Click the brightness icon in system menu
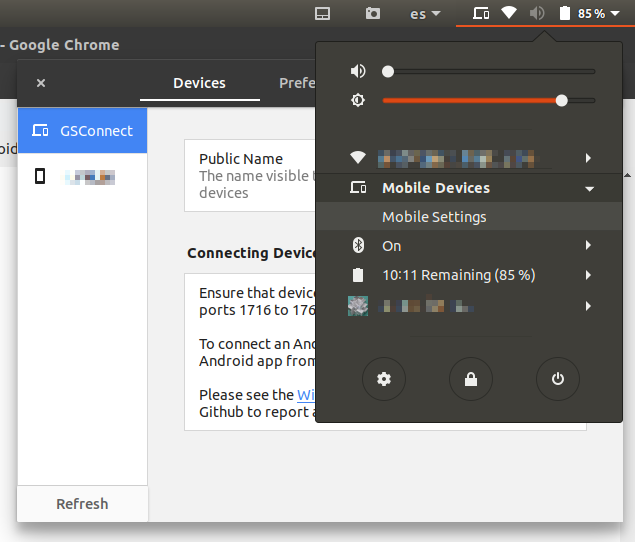 click(x=358, y=100)
